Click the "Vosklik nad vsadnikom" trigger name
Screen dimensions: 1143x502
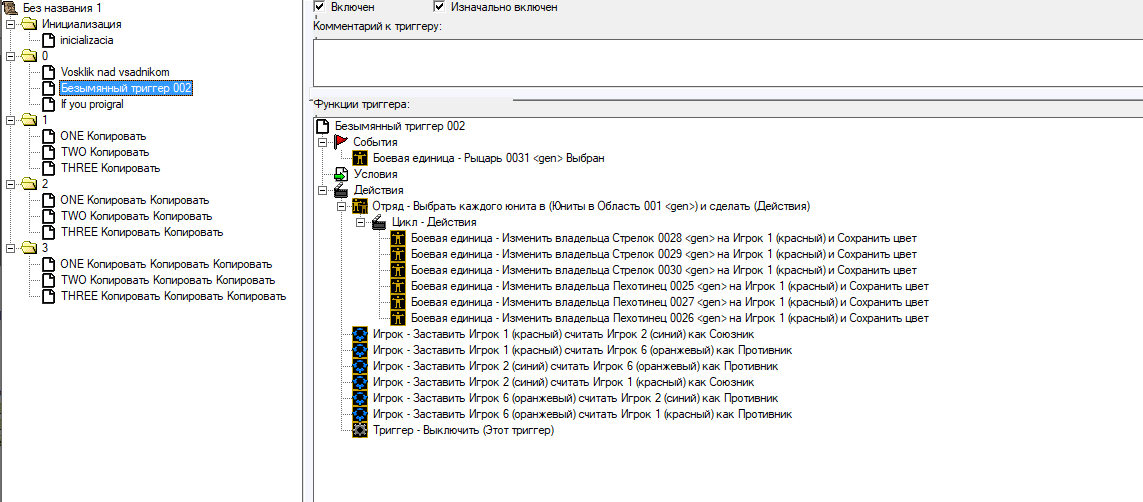(115, 72)
